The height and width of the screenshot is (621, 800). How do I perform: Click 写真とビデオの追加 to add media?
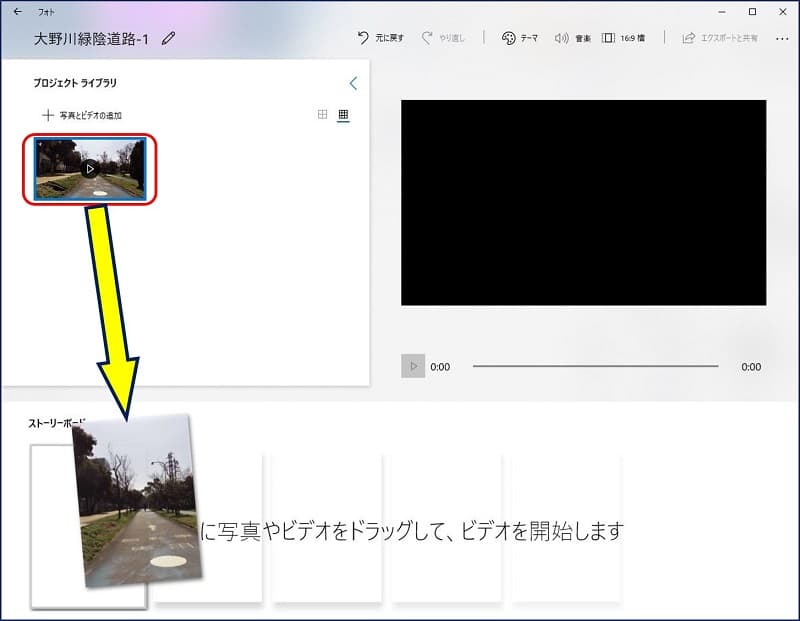click(x=82, y=116)
